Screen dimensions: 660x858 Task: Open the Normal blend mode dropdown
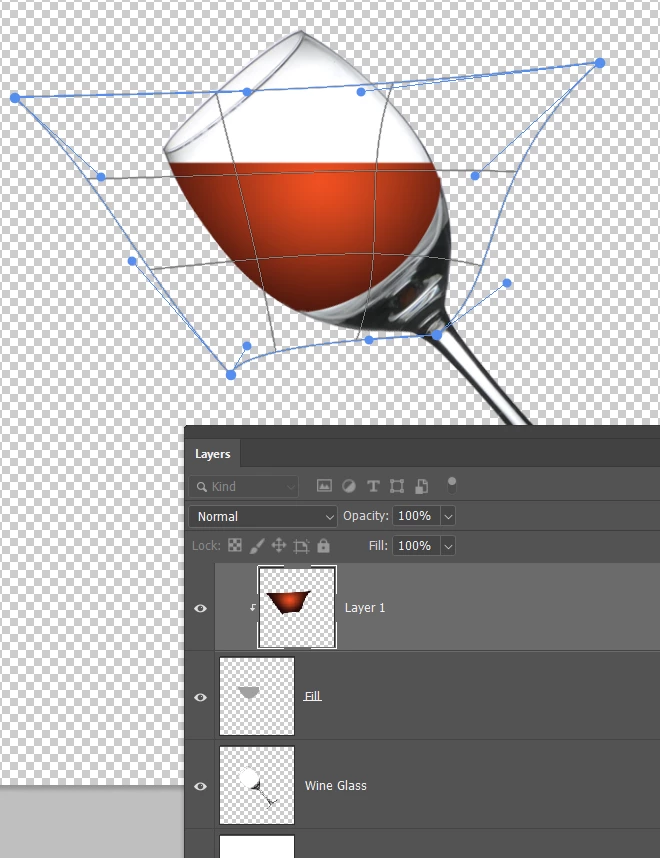263,517
